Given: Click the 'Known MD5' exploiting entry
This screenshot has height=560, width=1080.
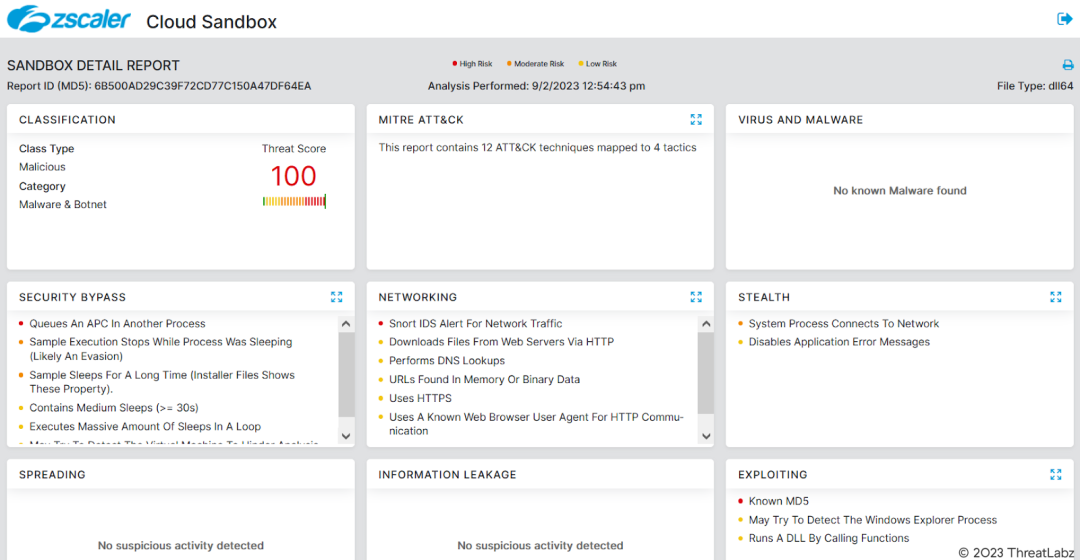Looking at the screenshot, I should [778, 502].
